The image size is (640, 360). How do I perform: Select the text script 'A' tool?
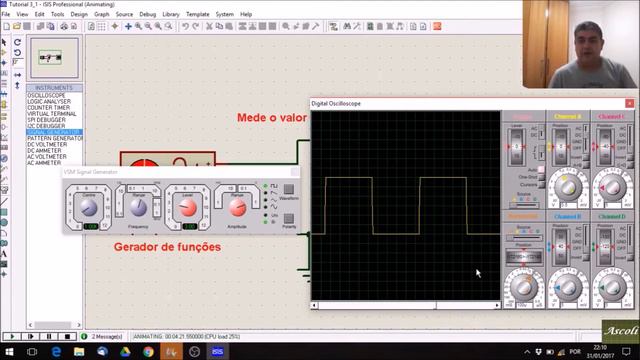(4, 254)
